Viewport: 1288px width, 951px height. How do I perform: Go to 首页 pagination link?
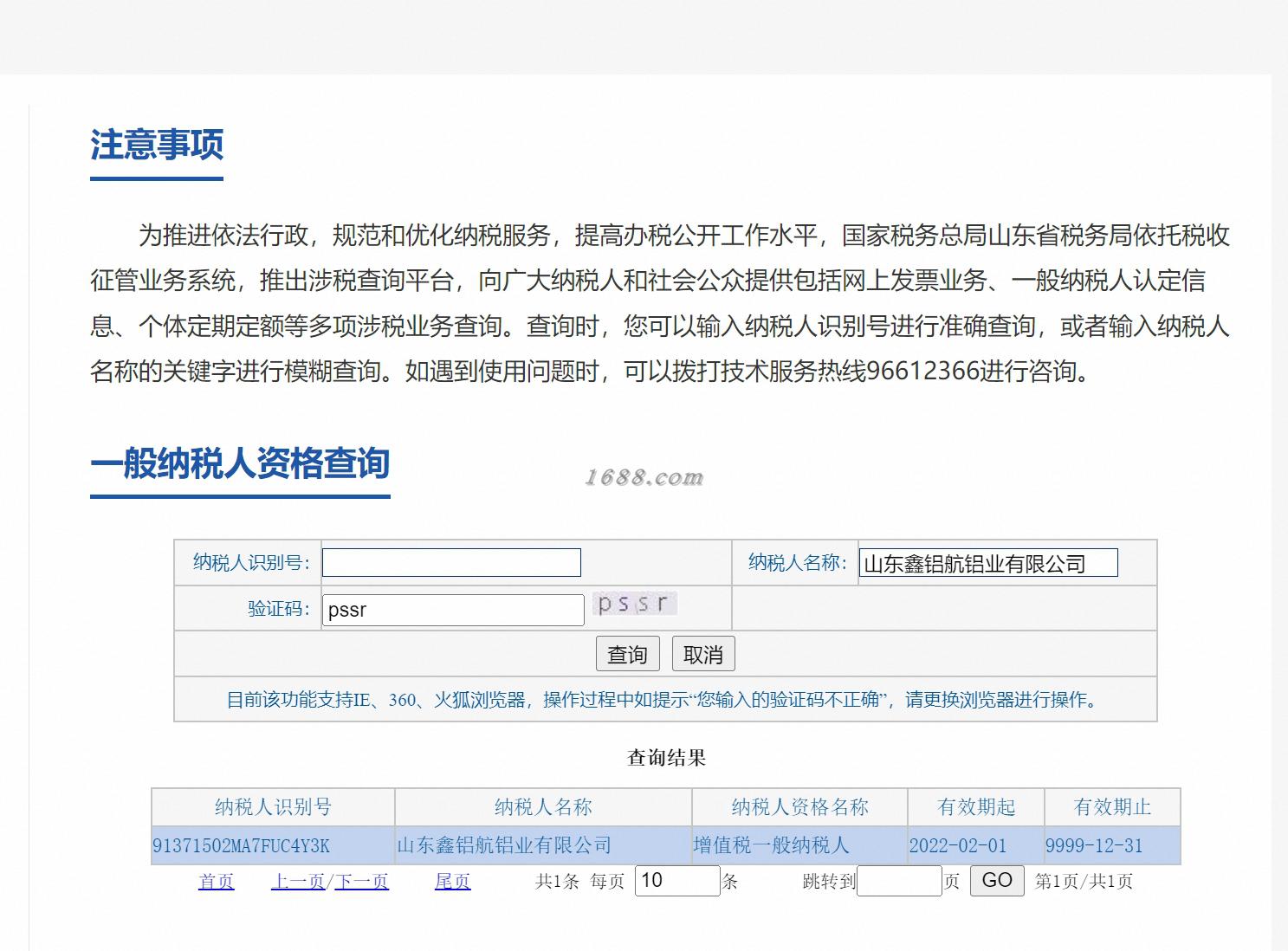217,881
